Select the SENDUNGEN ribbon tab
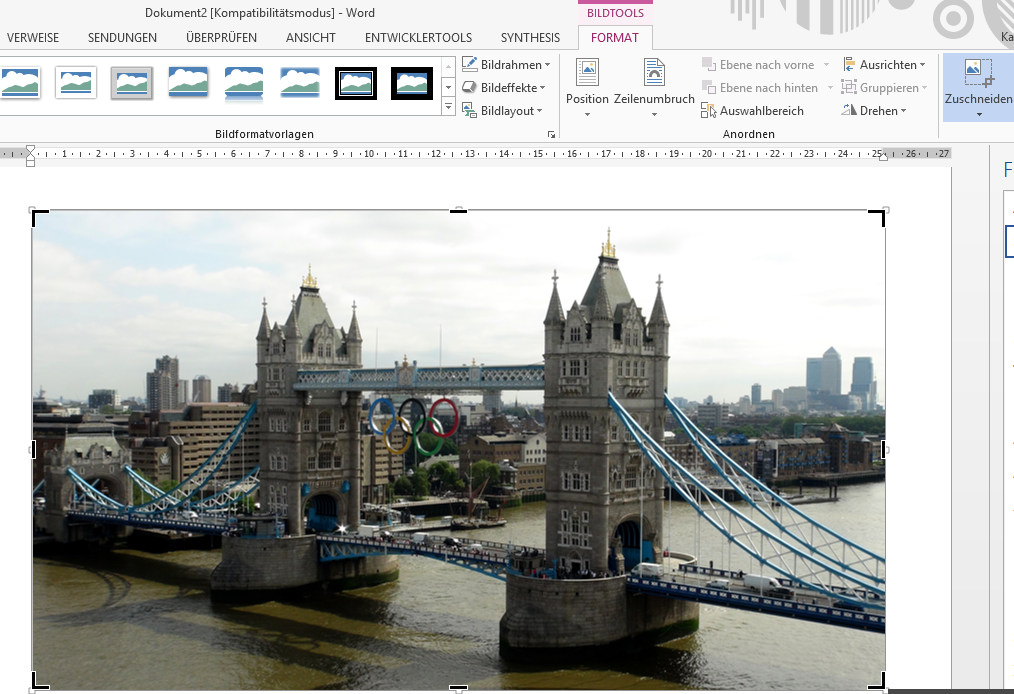Viewport: 1014px width, 694px height. pos(122,38)
